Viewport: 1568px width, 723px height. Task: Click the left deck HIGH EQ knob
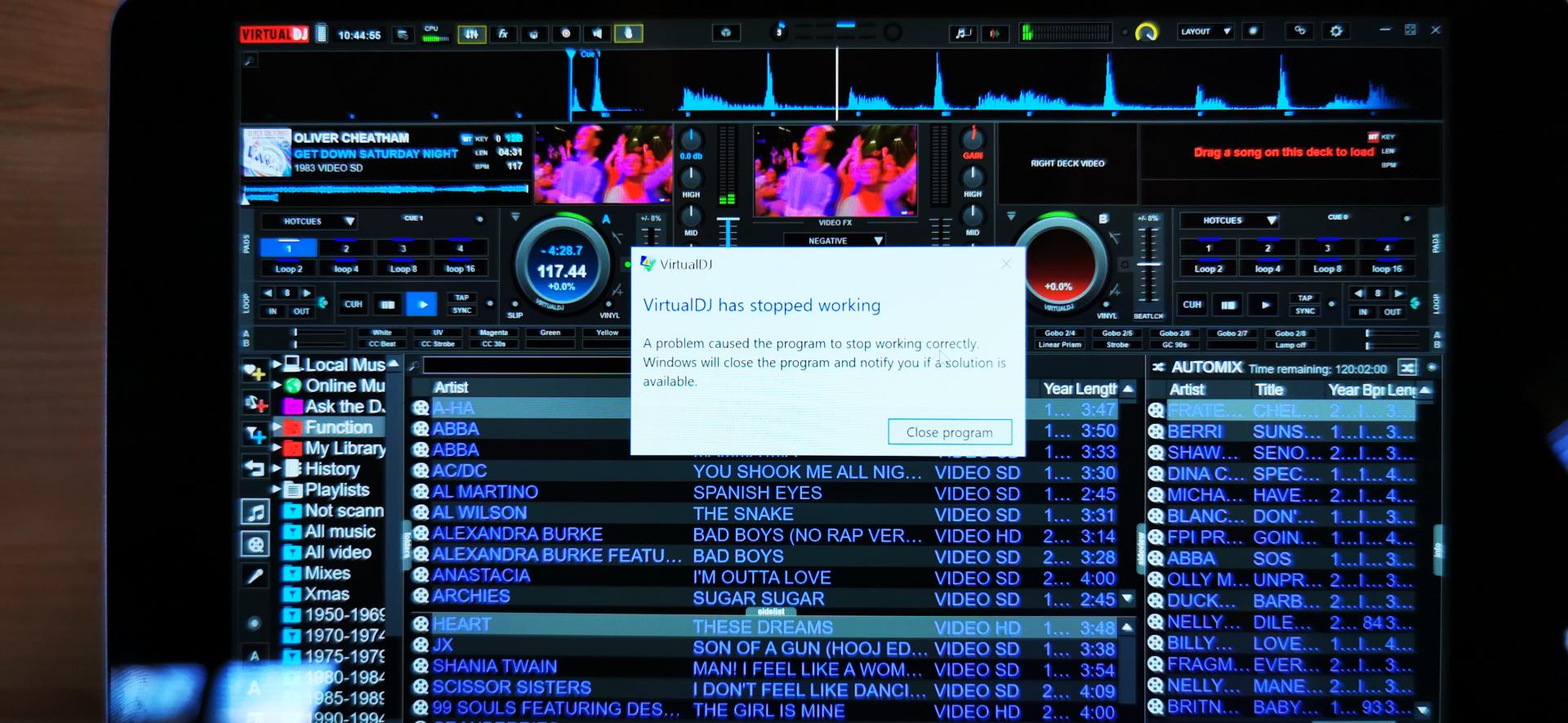[691, 176]
